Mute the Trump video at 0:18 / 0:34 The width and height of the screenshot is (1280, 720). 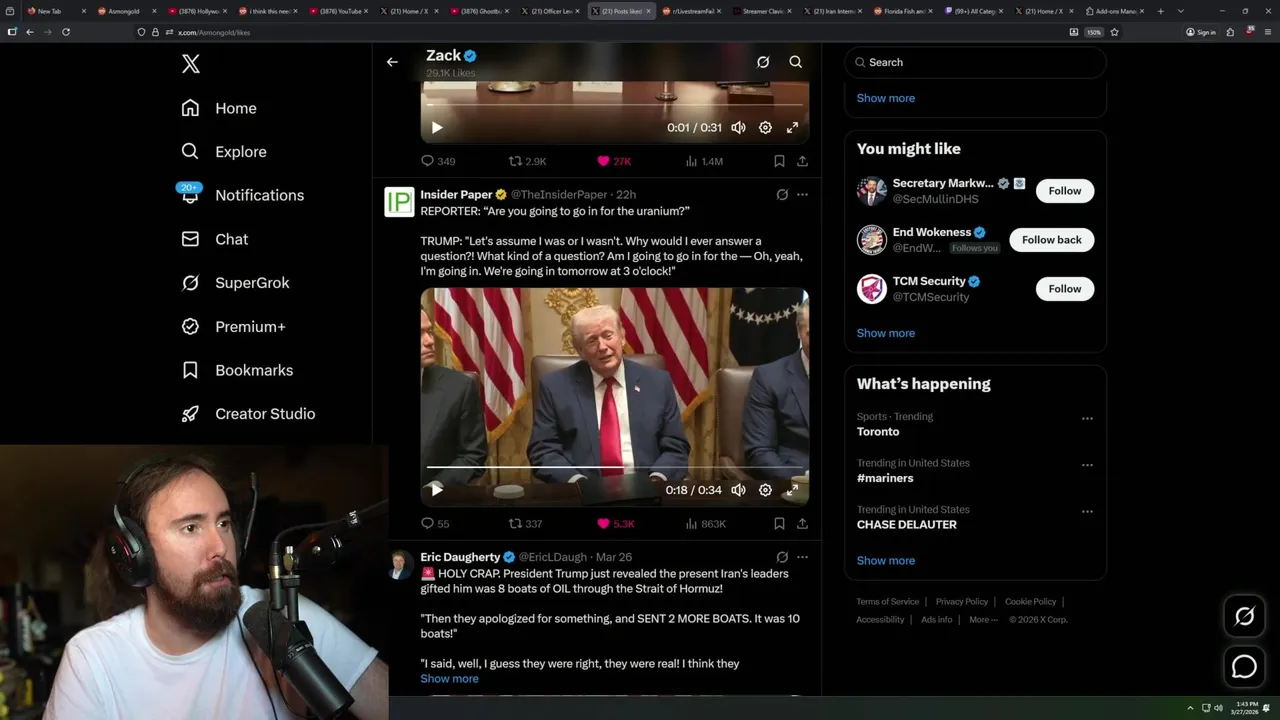coord(738,490)
